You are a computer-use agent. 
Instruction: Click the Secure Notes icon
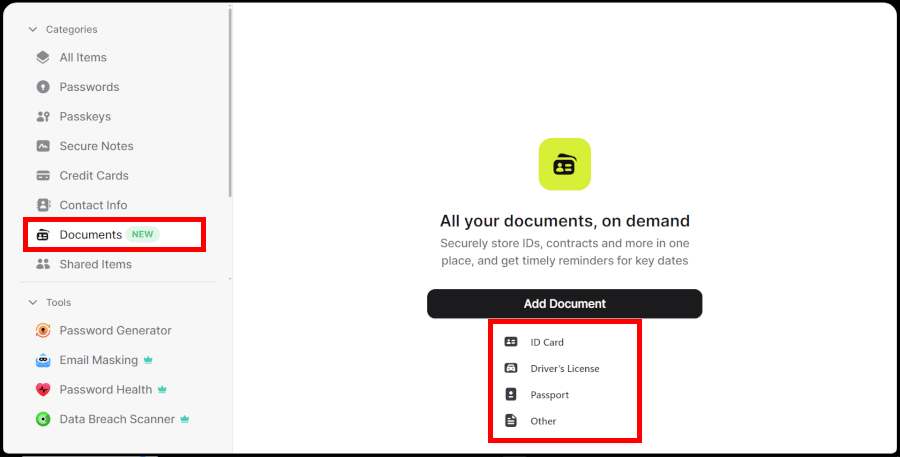pyautogui.click(x=43, y=146)
